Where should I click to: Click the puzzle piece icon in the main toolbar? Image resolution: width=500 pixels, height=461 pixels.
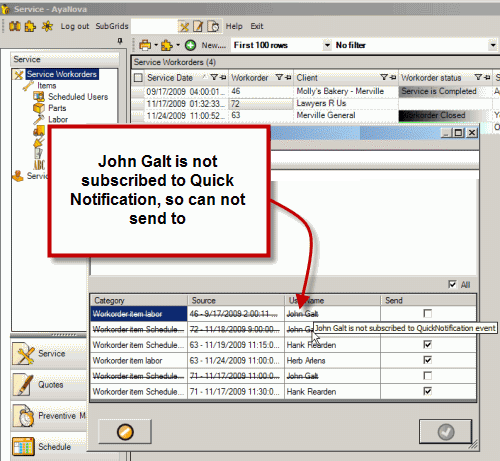pos(30,26)
